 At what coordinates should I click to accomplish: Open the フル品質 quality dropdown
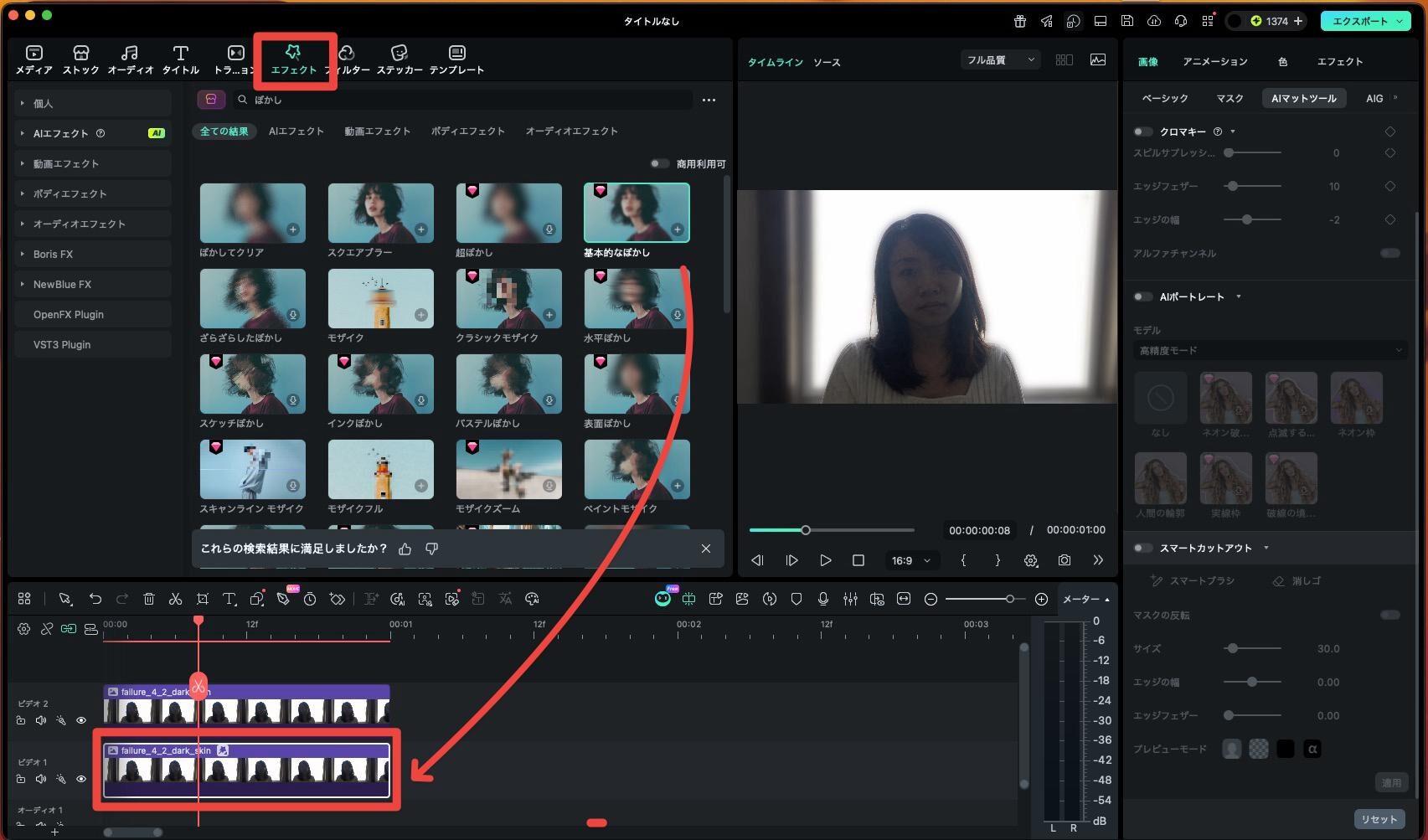click(1000, 59)
